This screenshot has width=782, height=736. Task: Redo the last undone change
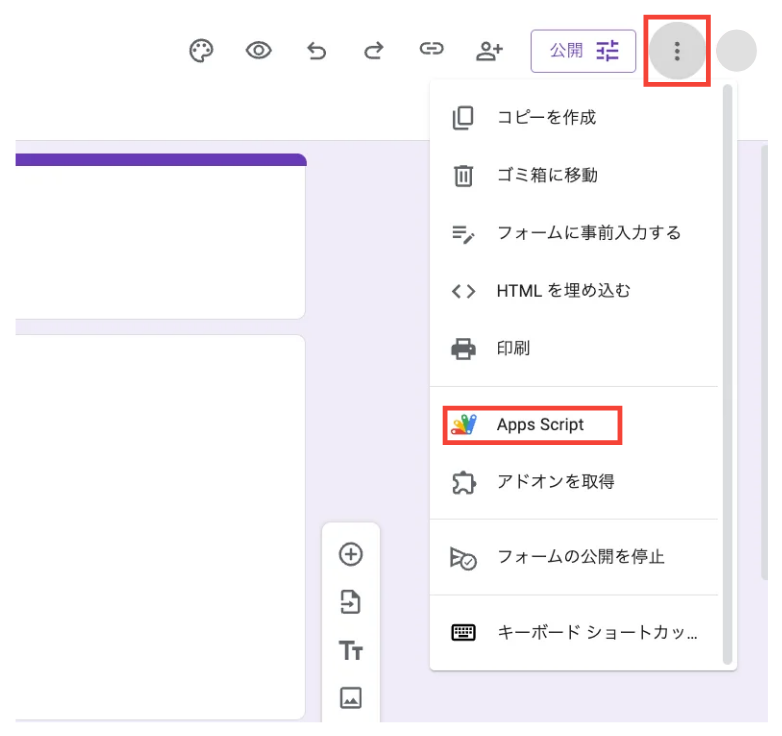[374, 51]
